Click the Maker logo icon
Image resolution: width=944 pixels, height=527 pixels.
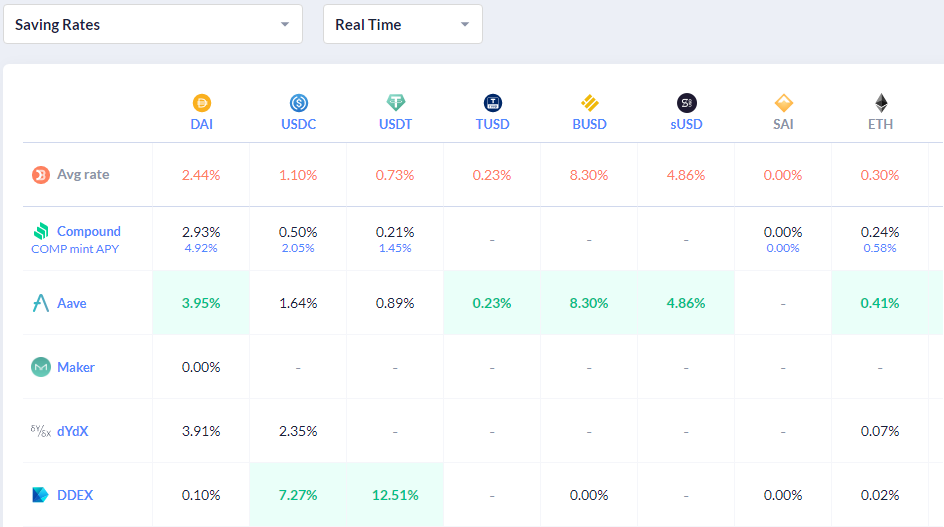click(40, 367)
